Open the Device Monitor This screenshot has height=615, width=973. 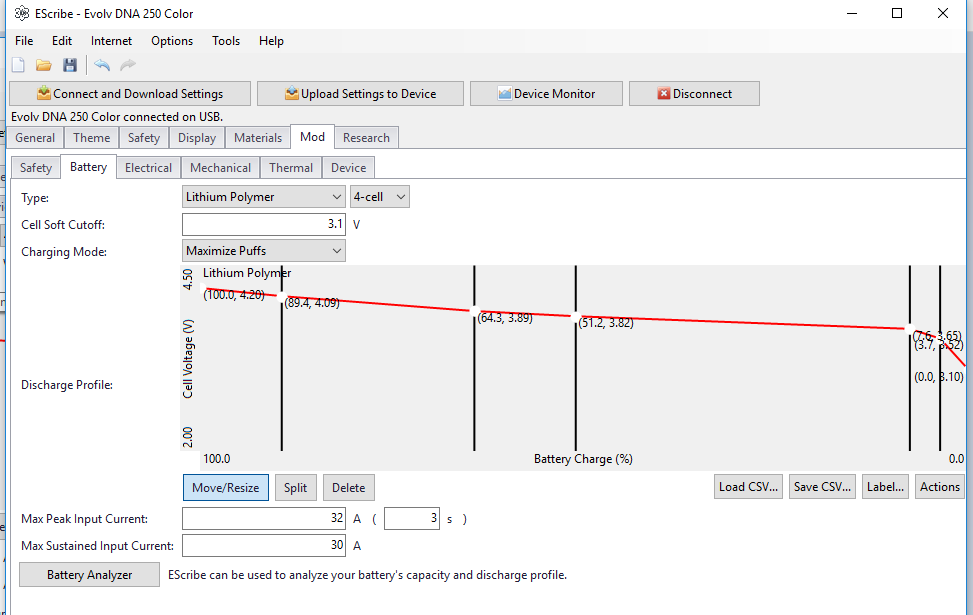pos(546,94)
